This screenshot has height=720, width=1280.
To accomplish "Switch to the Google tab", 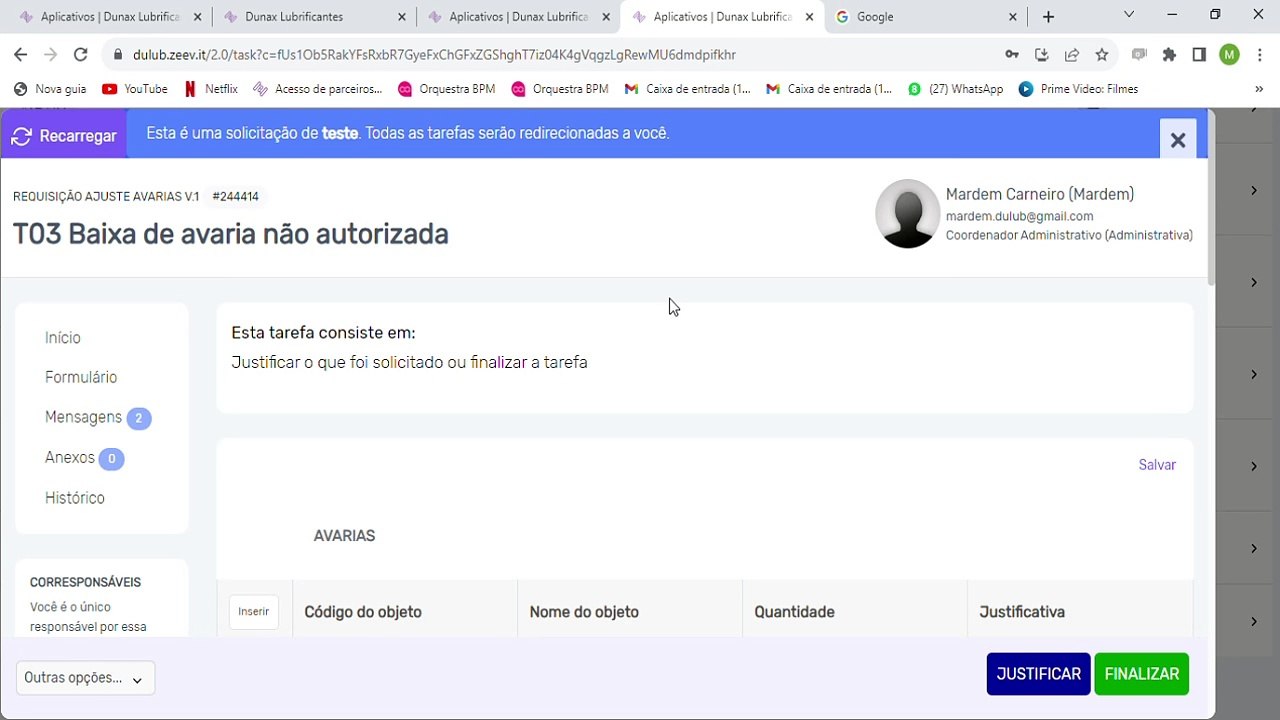I will pos(925,17).
